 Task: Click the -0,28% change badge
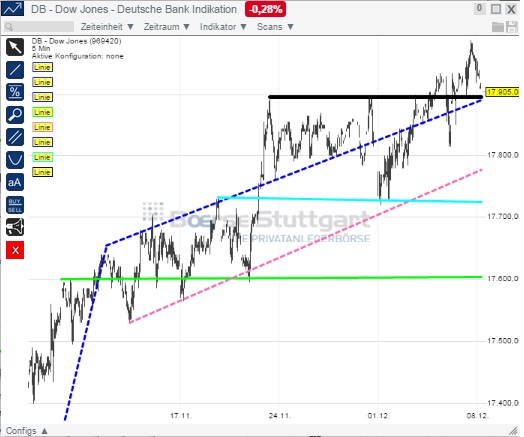265,9
